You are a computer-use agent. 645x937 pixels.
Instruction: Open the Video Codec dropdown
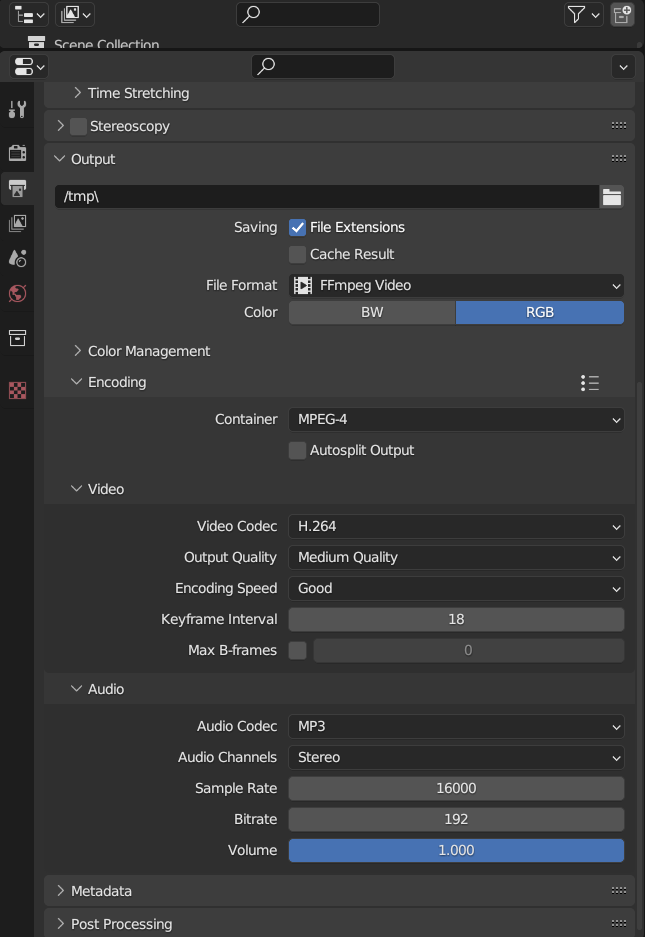coord(456,526)
